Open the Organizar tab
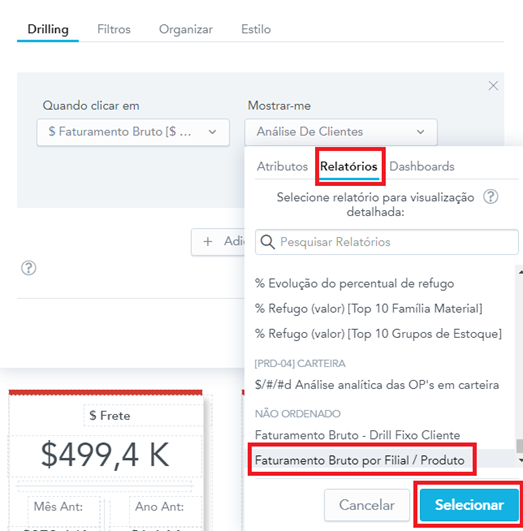 click(x=186, y=29)
